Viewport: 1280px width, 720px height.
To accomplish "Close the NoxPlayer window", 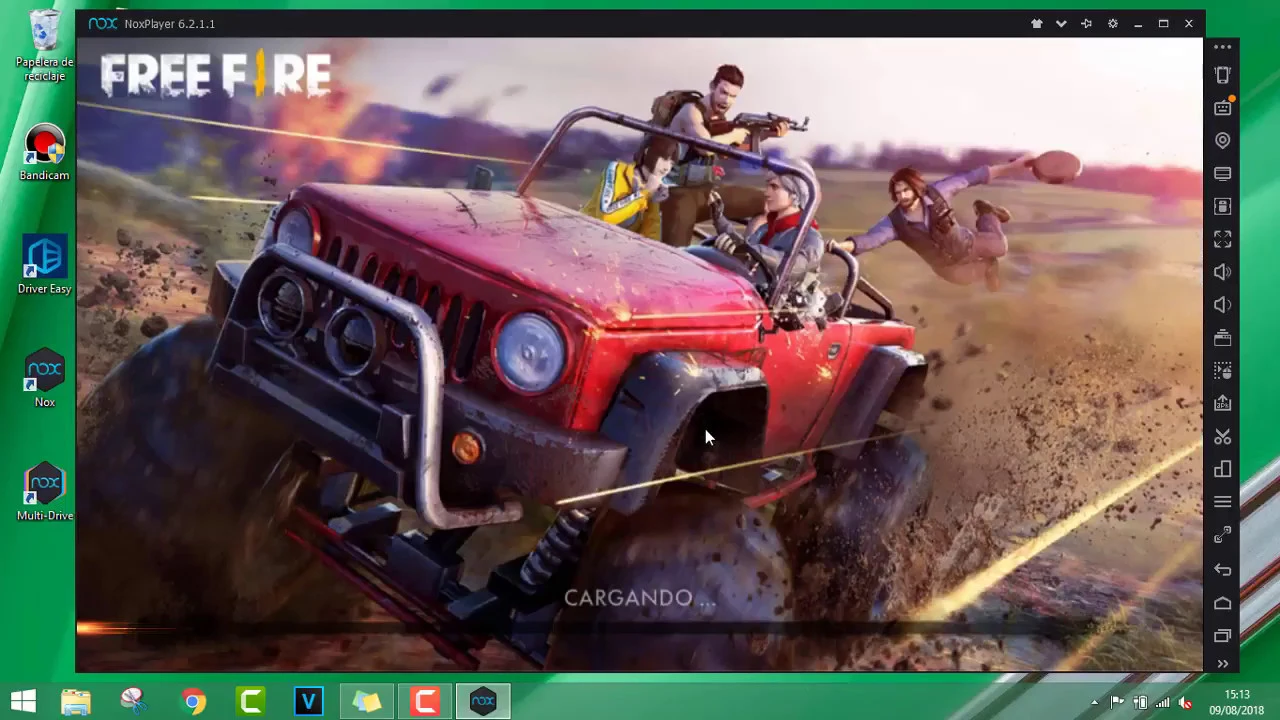I will tap(1189, 24).
